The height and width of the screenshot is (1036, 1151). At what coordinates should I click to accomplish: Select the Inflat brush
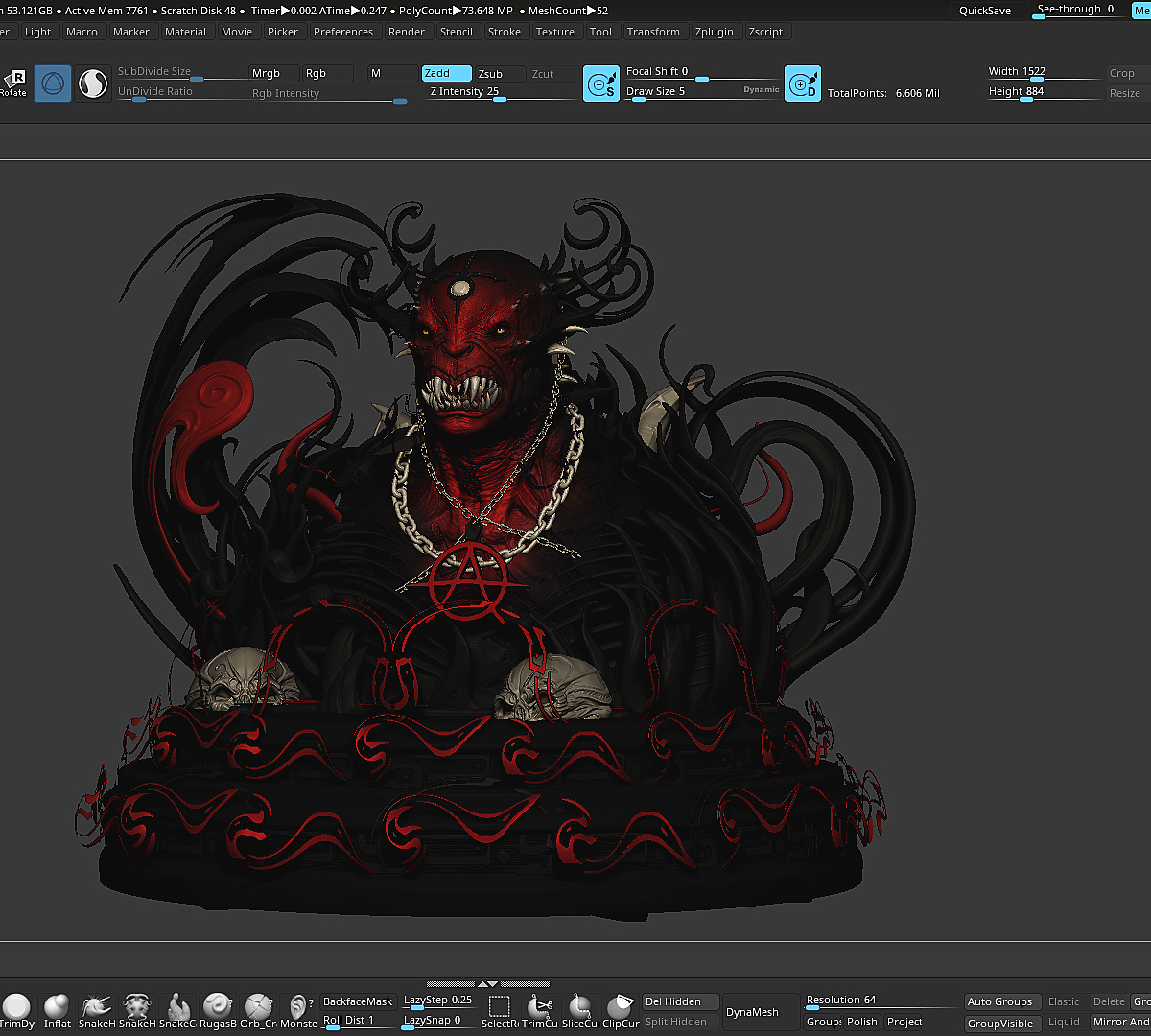(x=58, y=1011)
